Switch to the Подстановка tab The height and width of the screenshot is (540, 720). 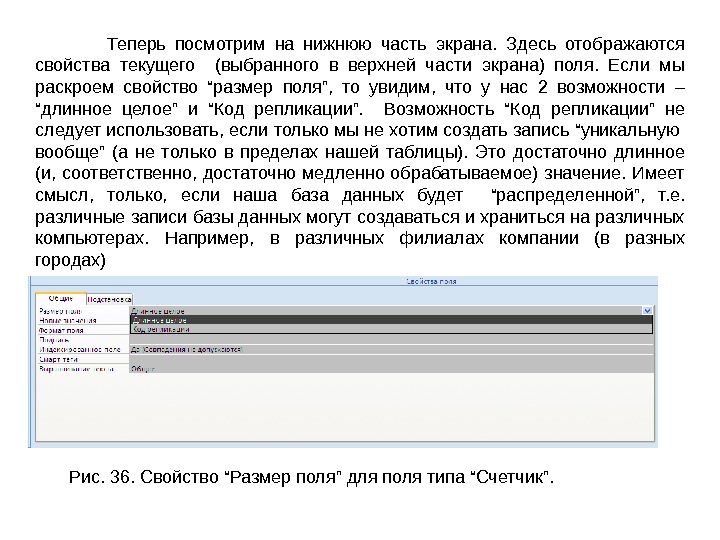(109, 299)
